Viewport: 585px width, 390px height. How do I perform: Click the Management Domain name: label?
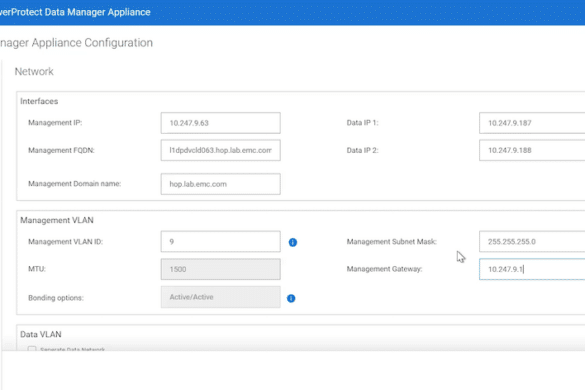tap(75, 184)
